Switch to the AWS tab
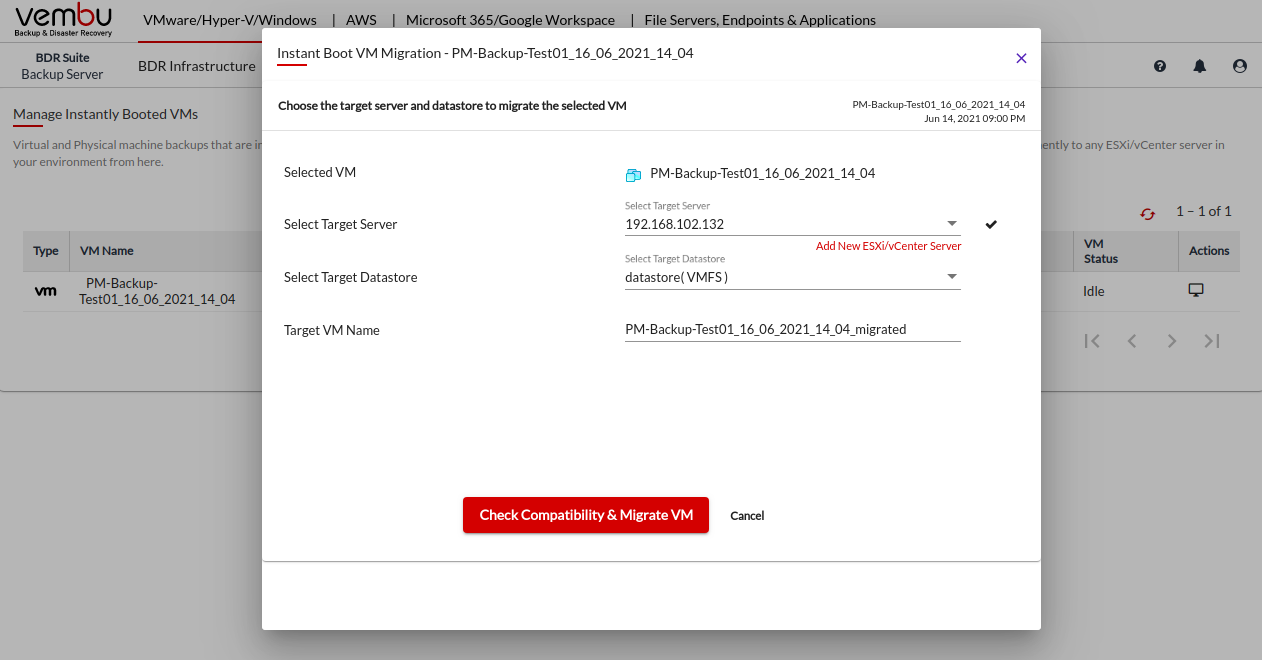This screenshot has height=660, width=1262. [x=361, y=20]
